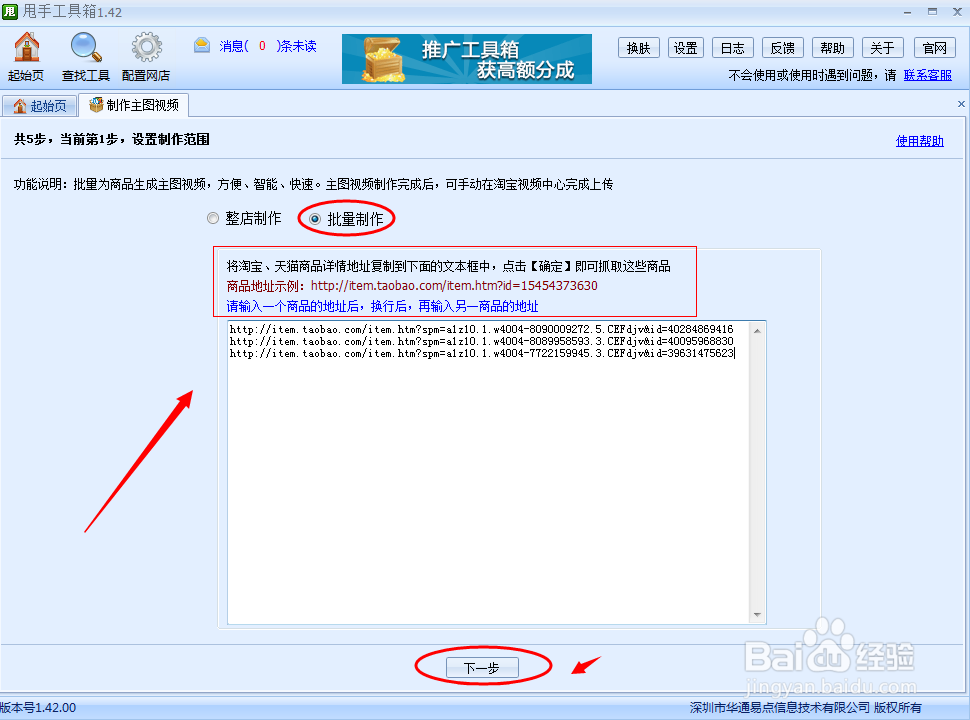Click the film icon on 制作主图视频 tab
970x720 pixels.
pos(97,104)
